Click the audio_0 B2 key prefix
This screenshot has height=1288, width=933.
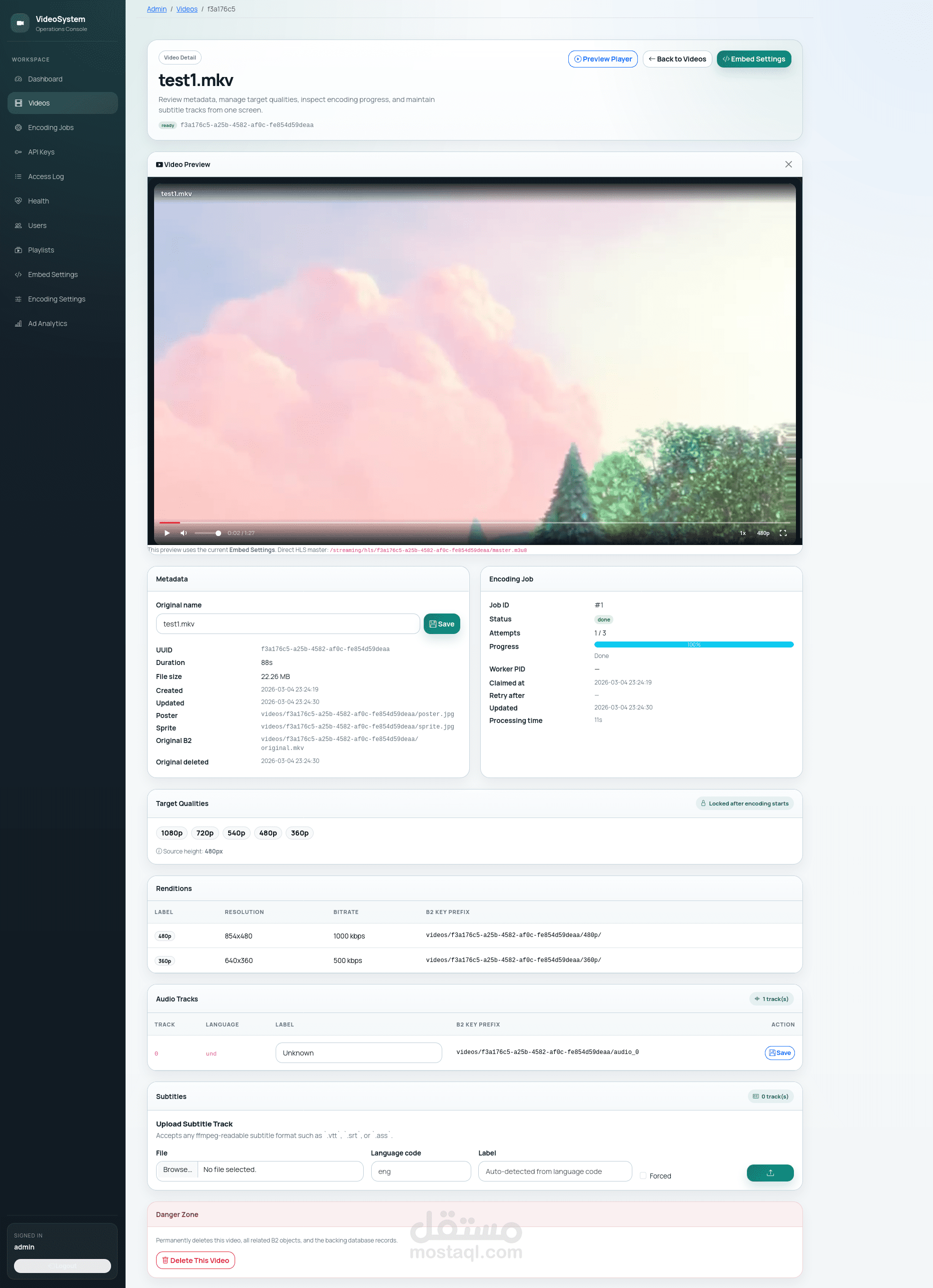(x=548, y=1053)
